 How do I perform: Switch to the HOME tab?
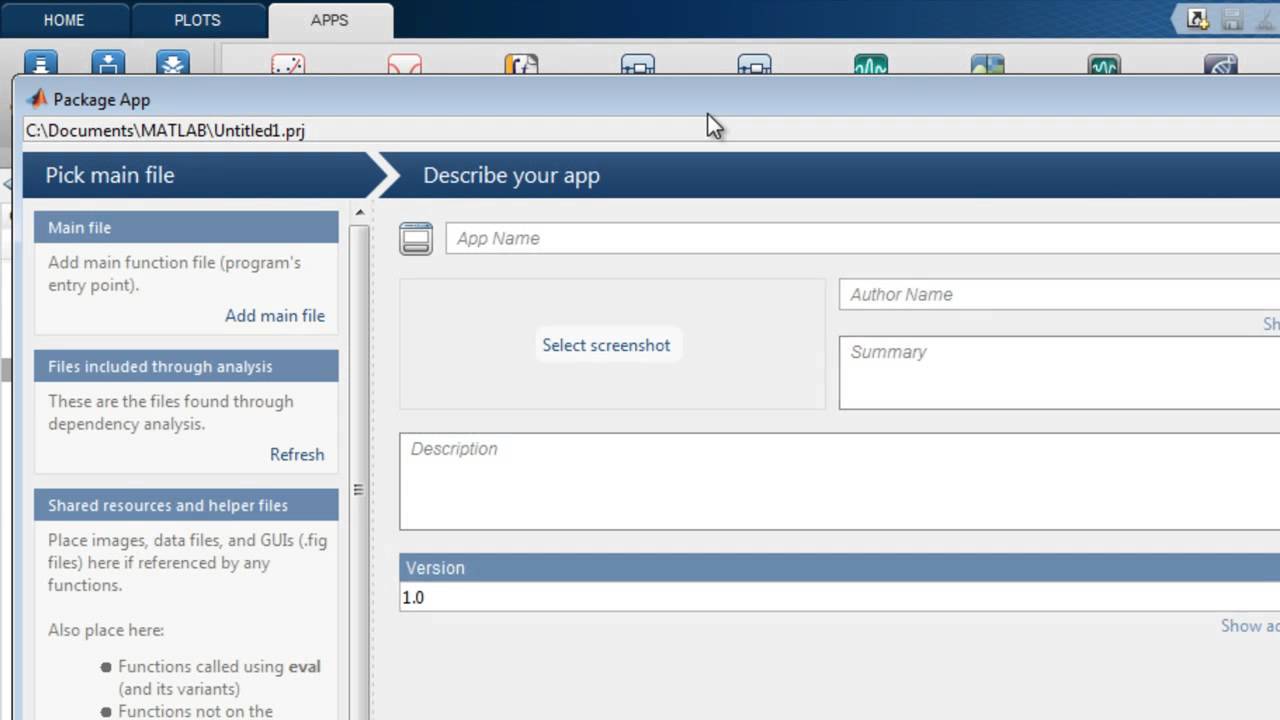click(x=64, y=20)
